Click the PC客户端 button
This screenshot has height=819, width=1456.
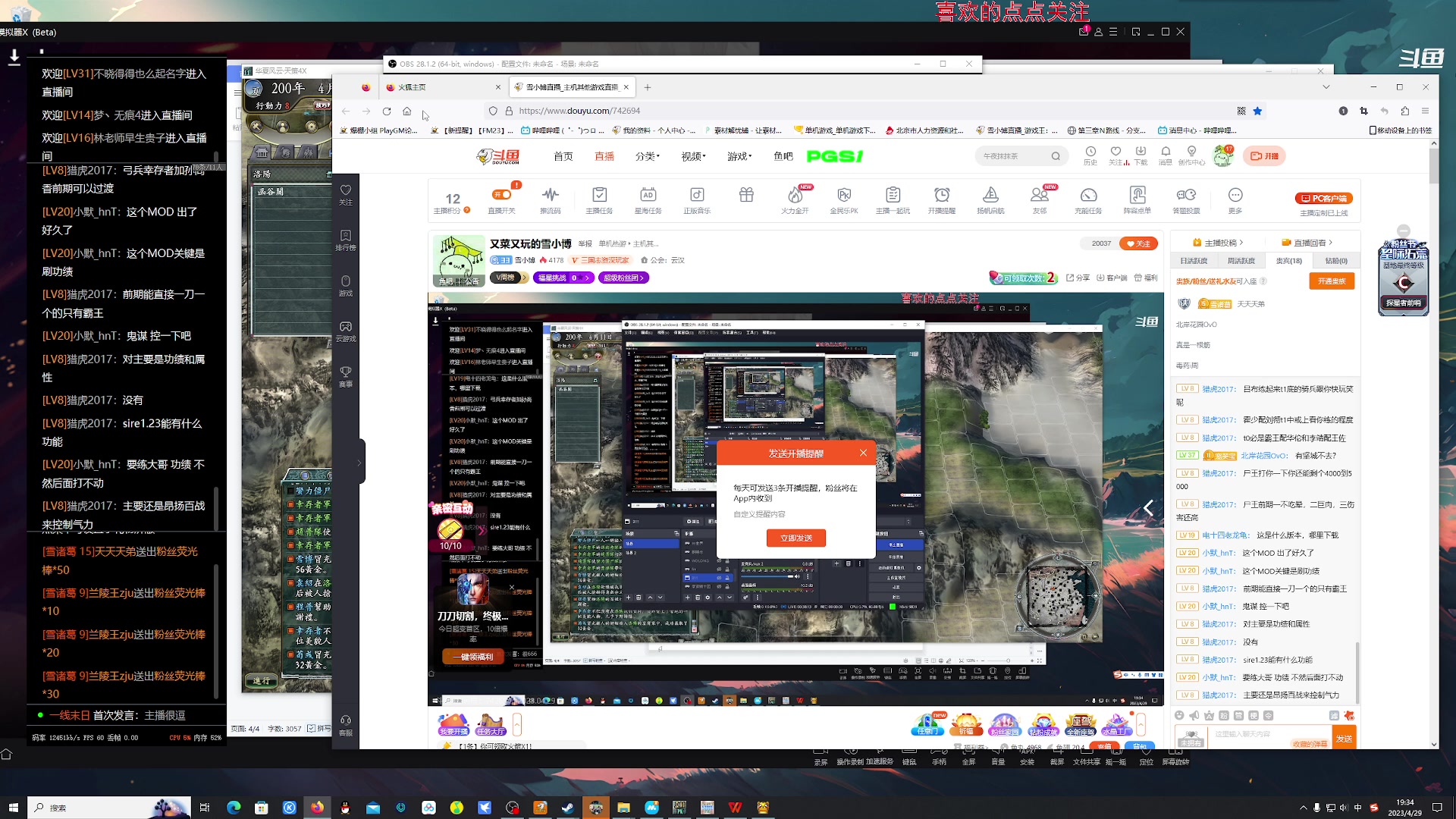[1324, 199]
